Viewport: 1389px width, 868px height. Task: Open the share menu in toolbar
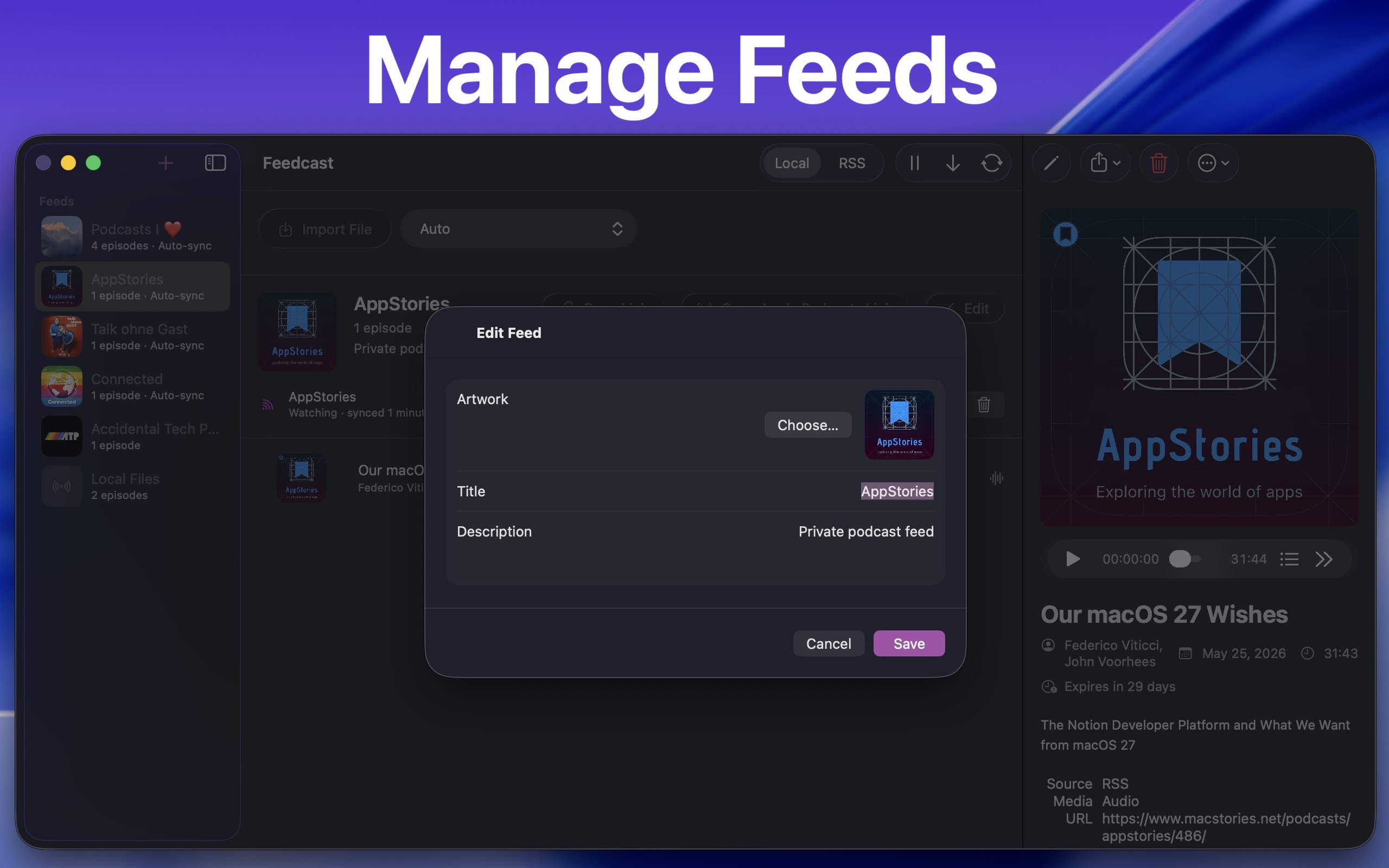(1105, 163)
